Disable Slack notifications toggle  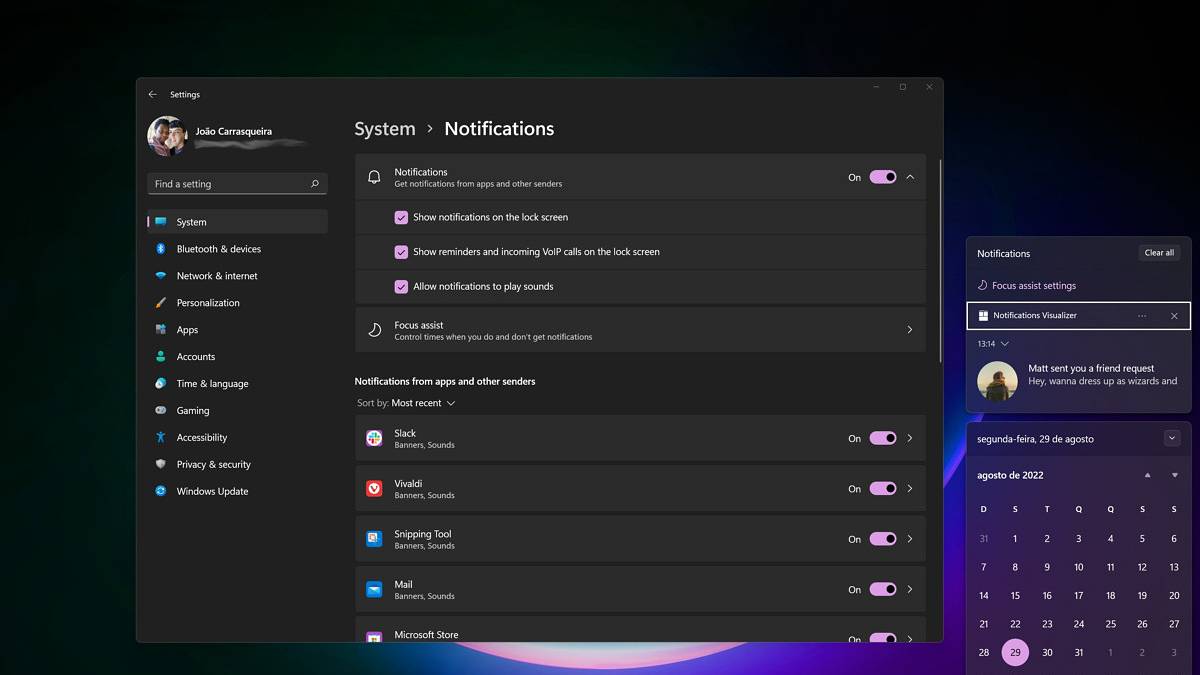coord(882,438)
